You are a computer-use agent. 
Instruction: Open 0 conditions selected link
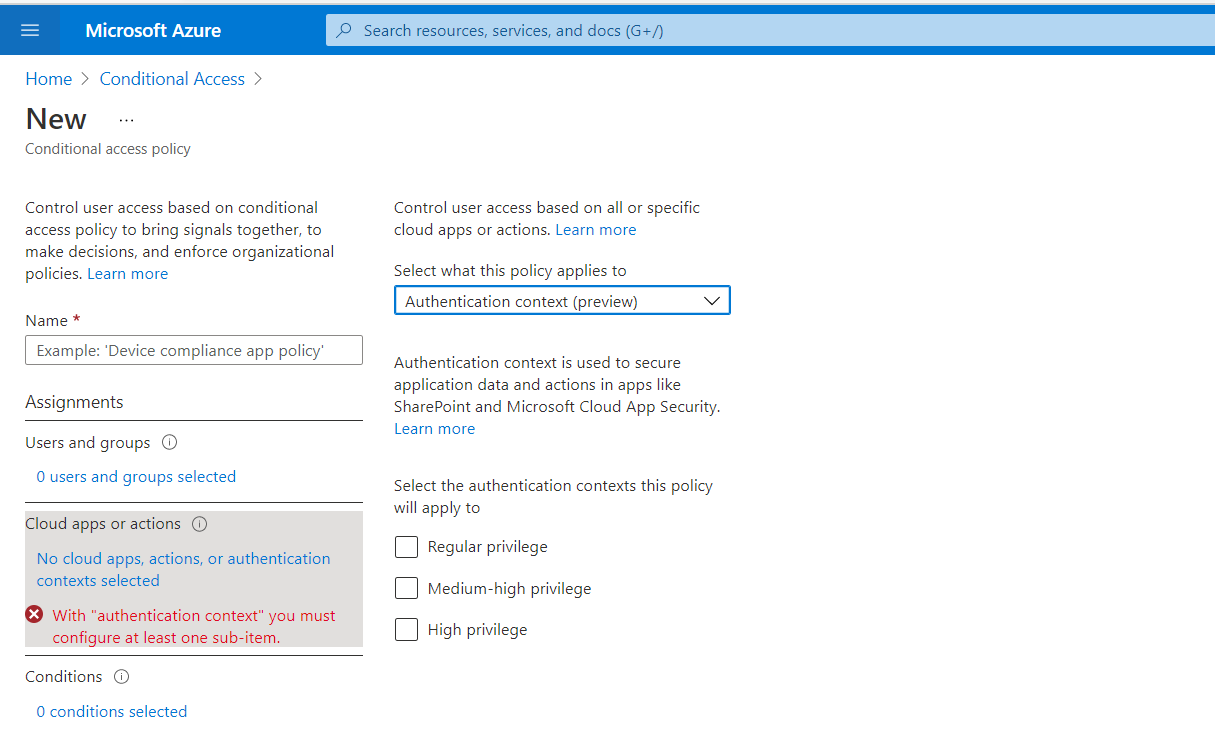pos(112,712)
